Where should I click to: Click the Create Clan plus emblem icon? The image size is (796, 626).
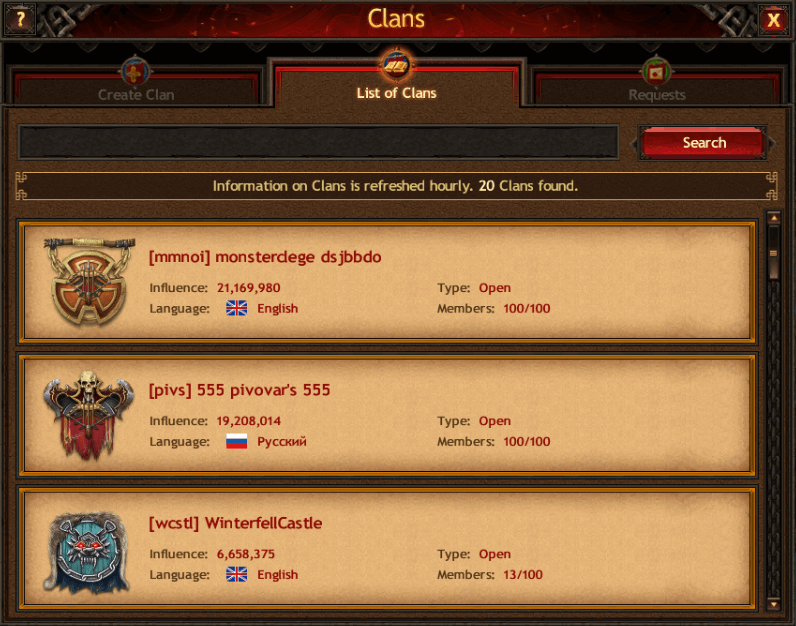(x=135, y=72)
